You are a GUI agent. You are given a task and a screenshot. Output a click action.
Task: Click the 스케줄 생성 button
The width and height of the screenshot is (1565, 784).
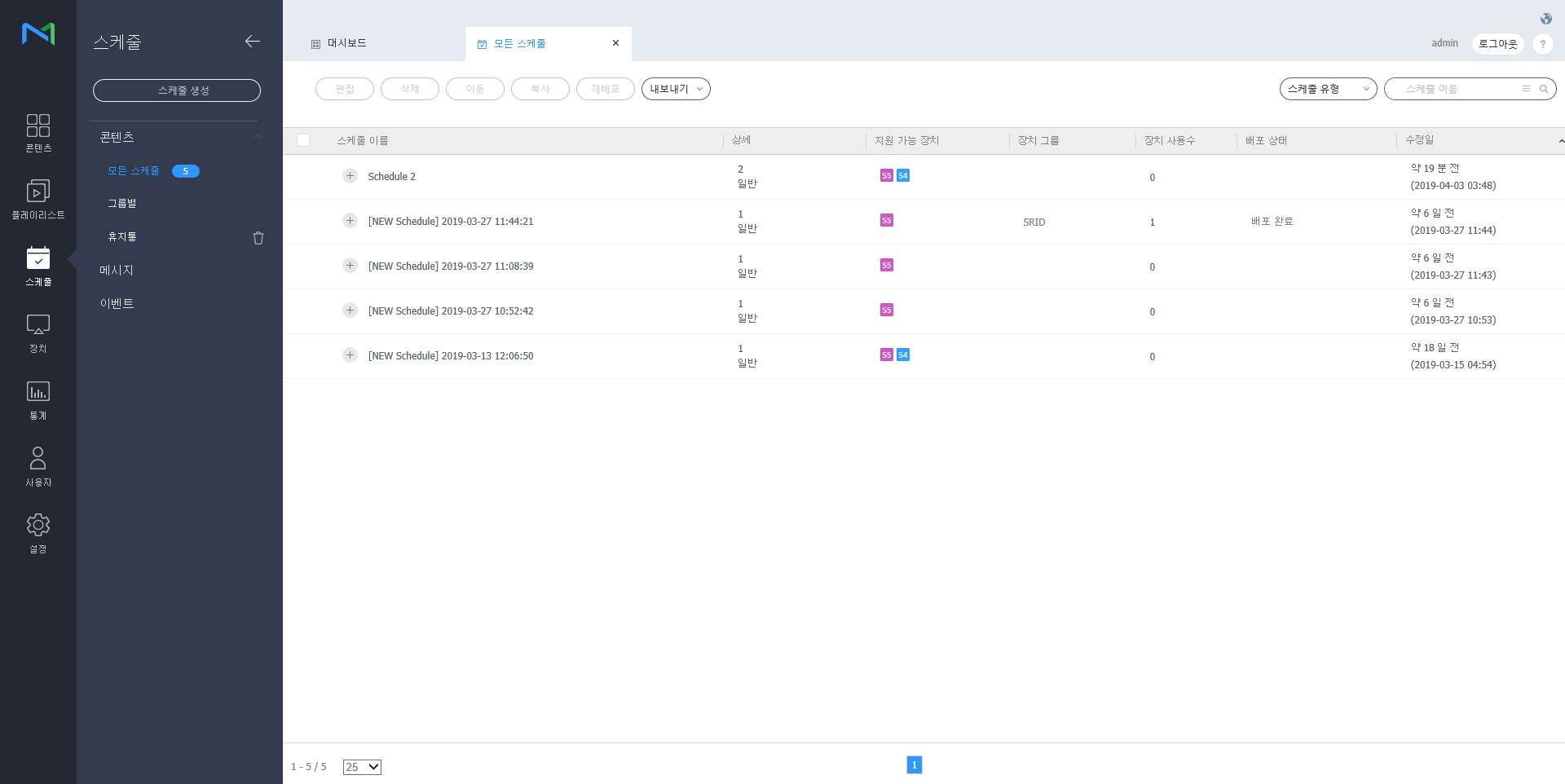177,90
